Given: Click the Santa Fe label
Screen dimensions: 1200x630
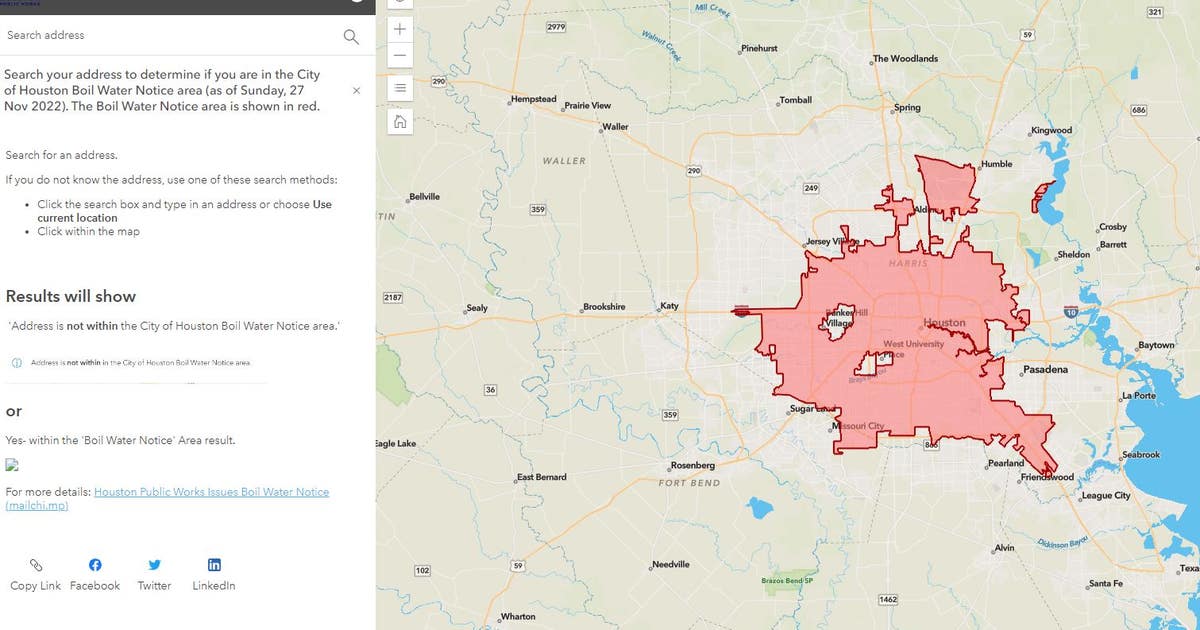Looking at the screenshot, I should click(1106, 583).
